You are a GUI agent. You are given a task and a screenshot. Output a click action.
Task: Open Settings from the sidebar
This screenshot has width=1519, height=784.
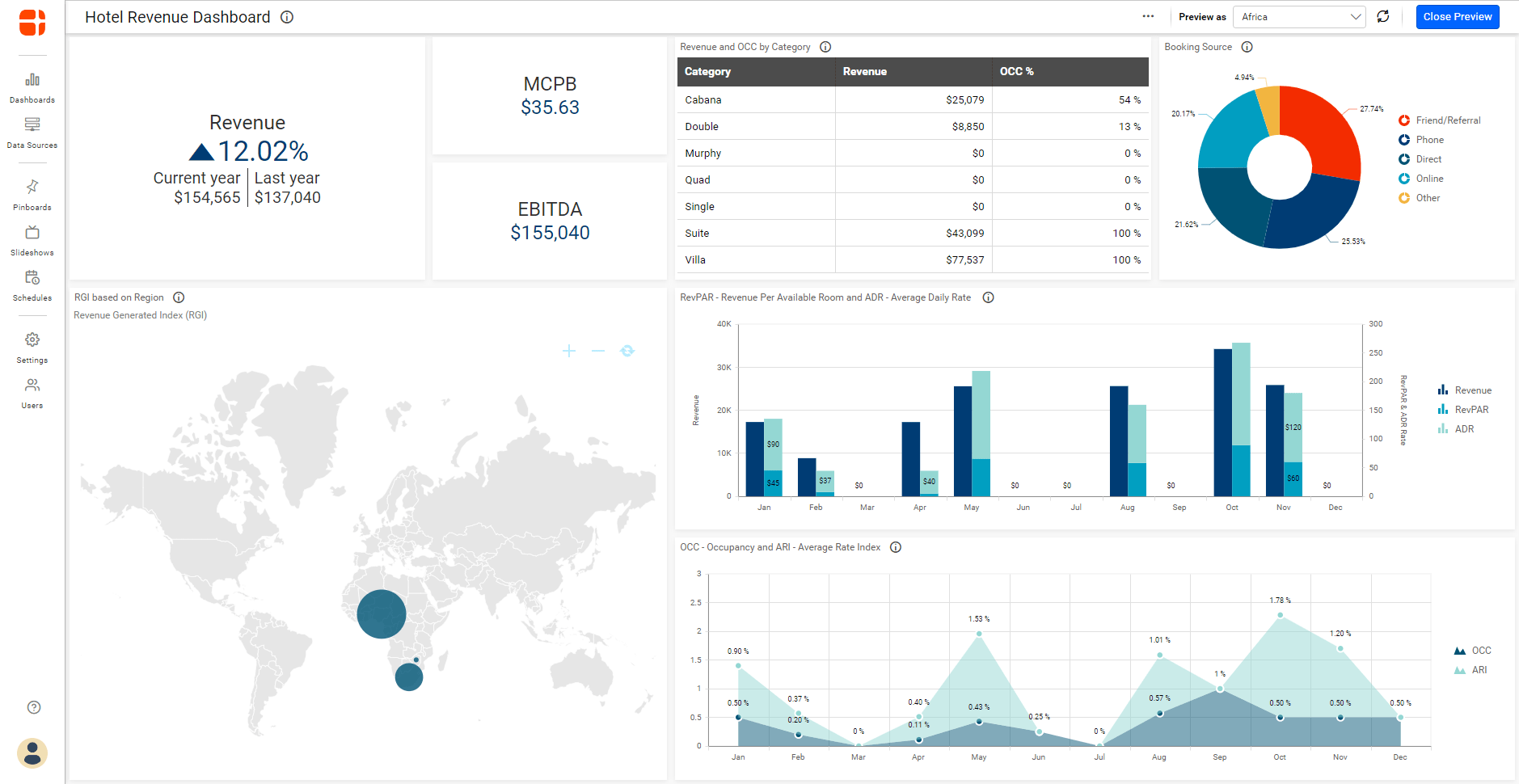pos(32,348)
